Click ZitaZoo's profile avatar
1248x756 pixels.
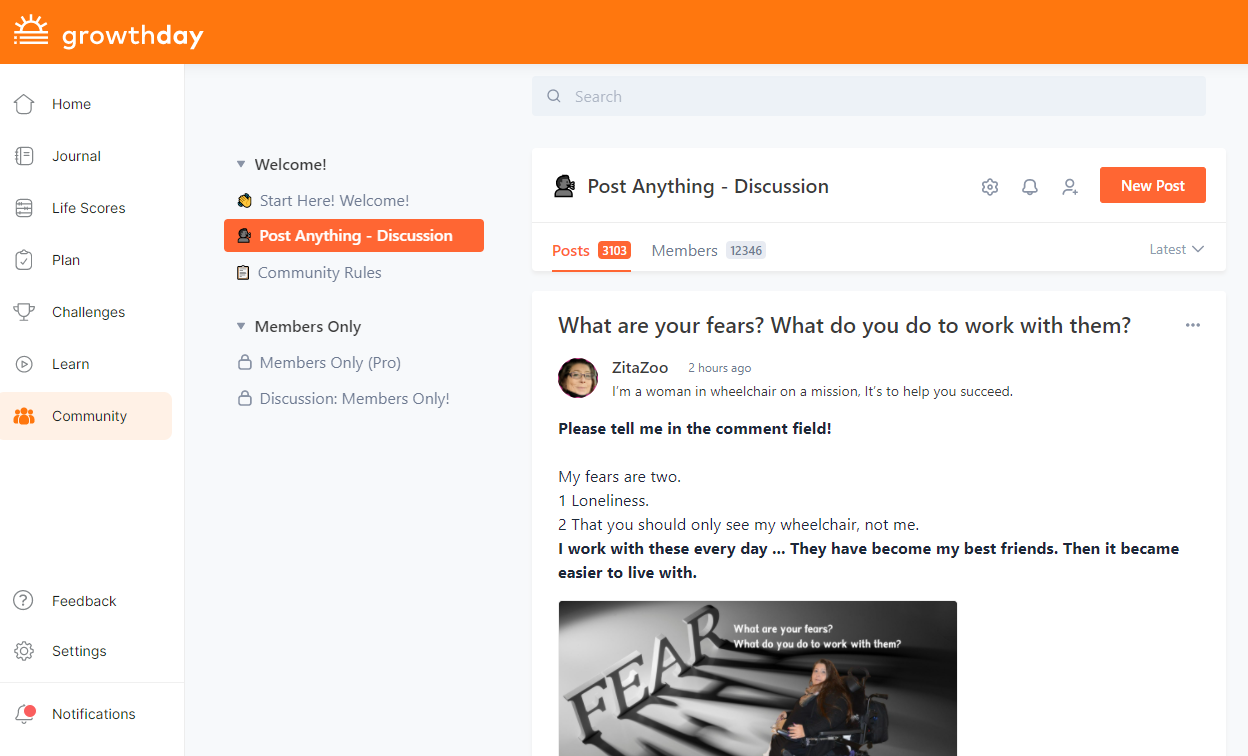tap(578, 378)
